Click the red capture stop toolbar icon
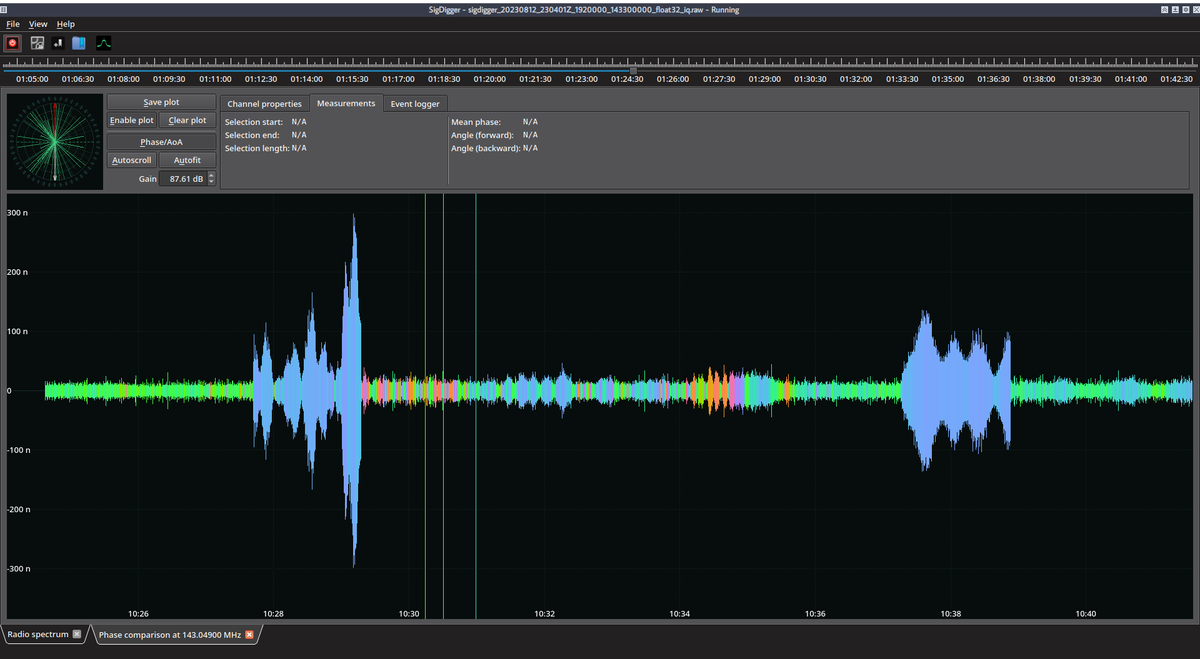This screenshot has height=659, width=1200. pyautogui.click(x=13, y=43)
